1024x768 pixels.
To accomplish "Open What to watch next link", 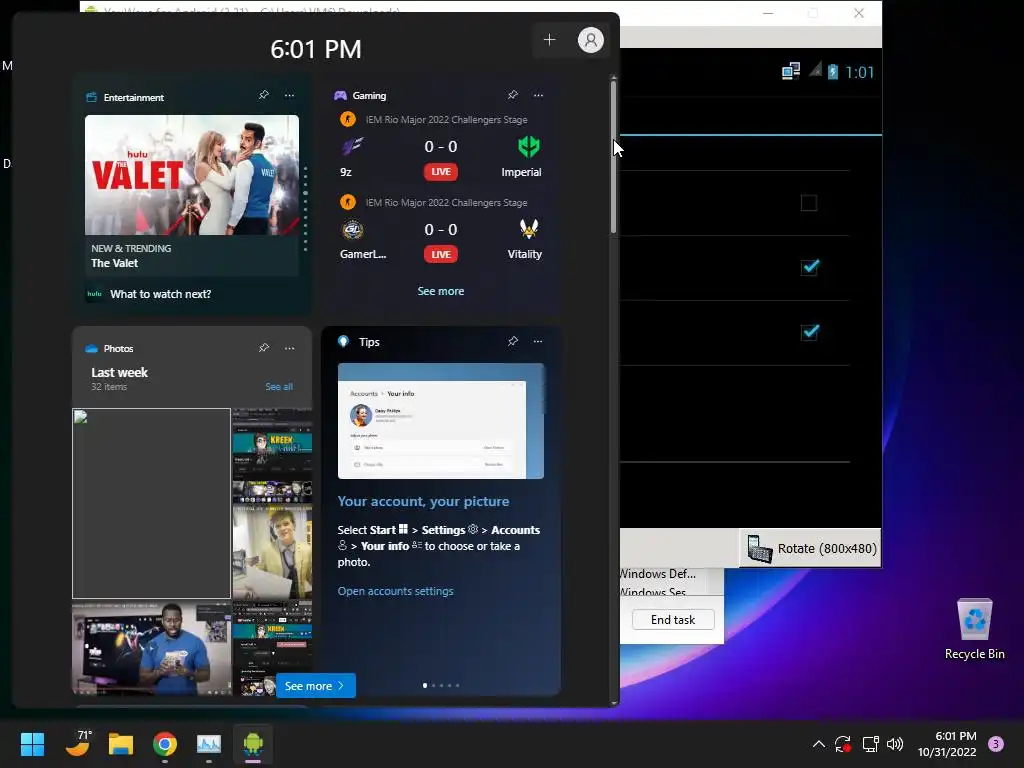I will pyautogui.click(x=161, y=295).
